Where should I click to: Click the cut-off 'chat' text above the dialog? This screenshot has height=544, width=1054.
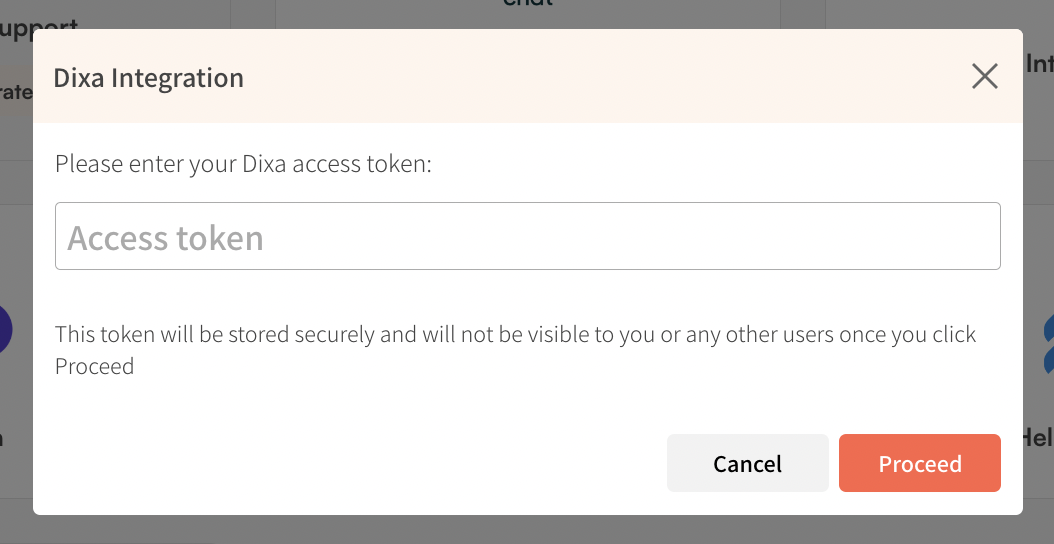[528, 3]
